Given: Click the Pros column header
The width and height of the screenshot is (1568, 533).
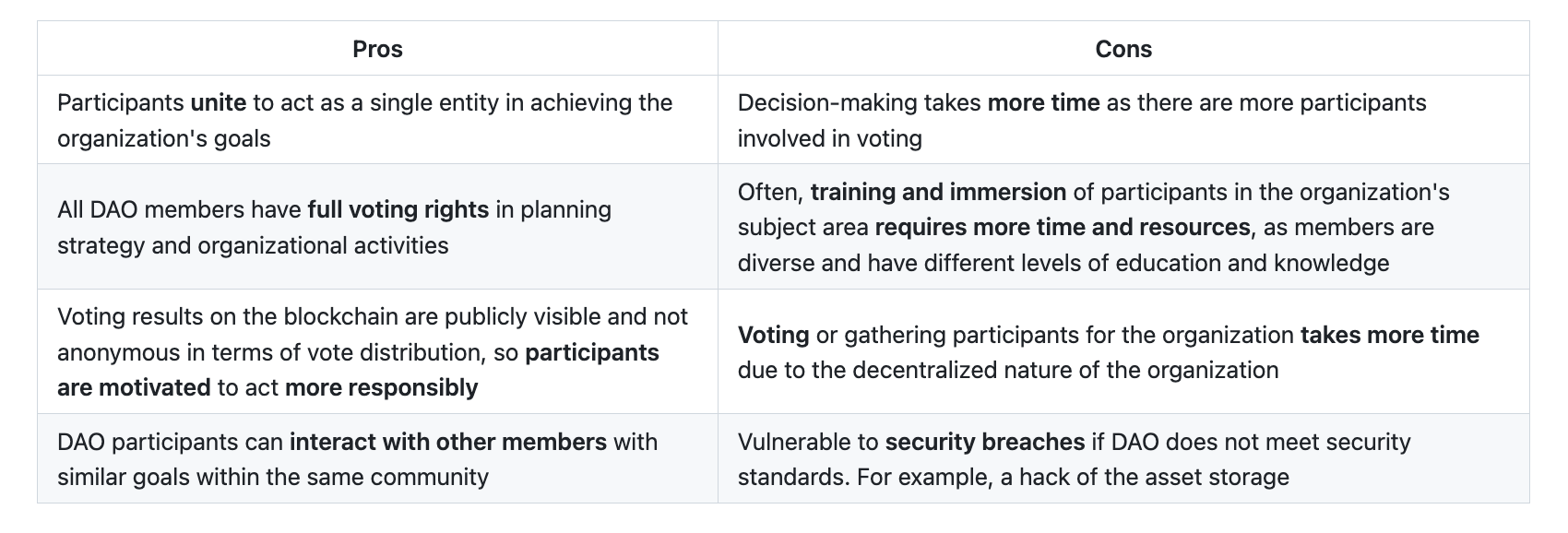Looking at the screenshot, I should point(377,49).
